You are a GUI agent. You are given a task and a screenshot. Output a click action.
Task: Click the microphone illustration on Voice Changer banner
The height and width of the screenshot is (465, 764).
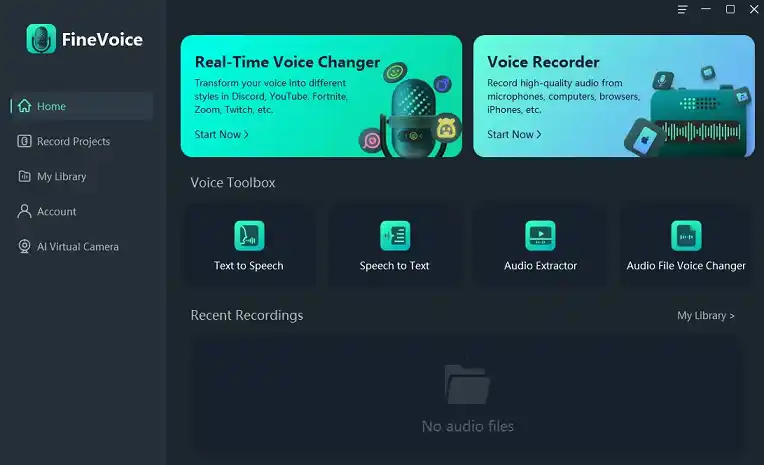click(x=413, y=117)
